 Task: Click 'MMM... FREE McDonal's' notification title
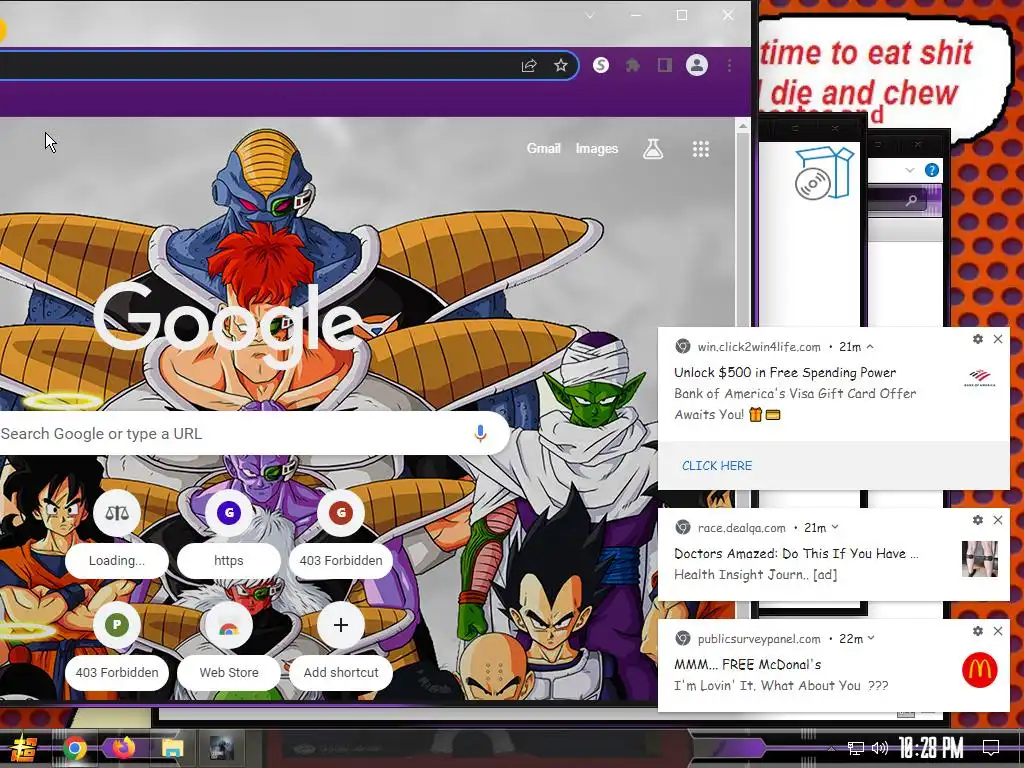coord(748,664)
